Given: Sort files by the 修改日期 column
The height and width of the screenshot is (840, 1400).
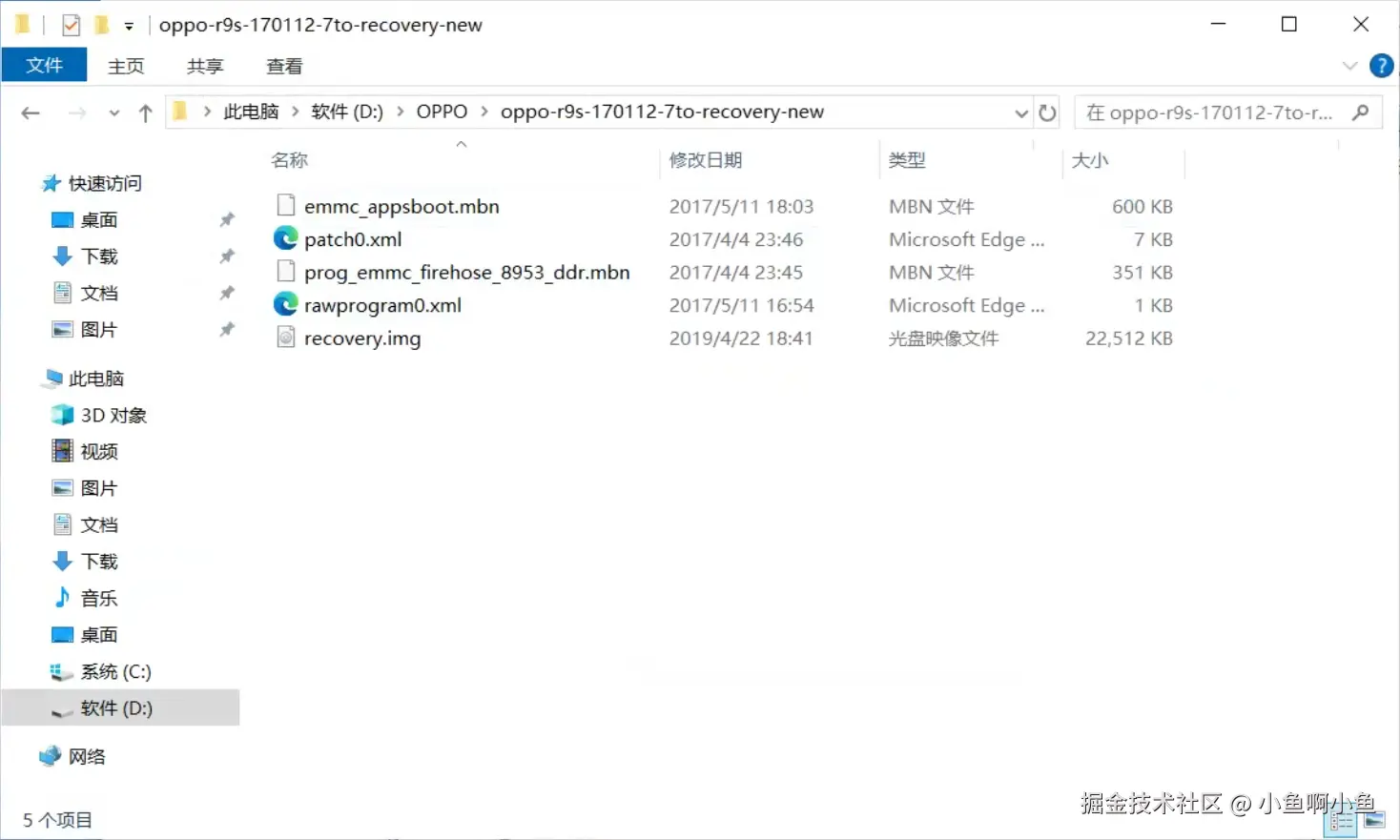Looking at the screenshot, I should pyautogui.click(x=706, y=160).
